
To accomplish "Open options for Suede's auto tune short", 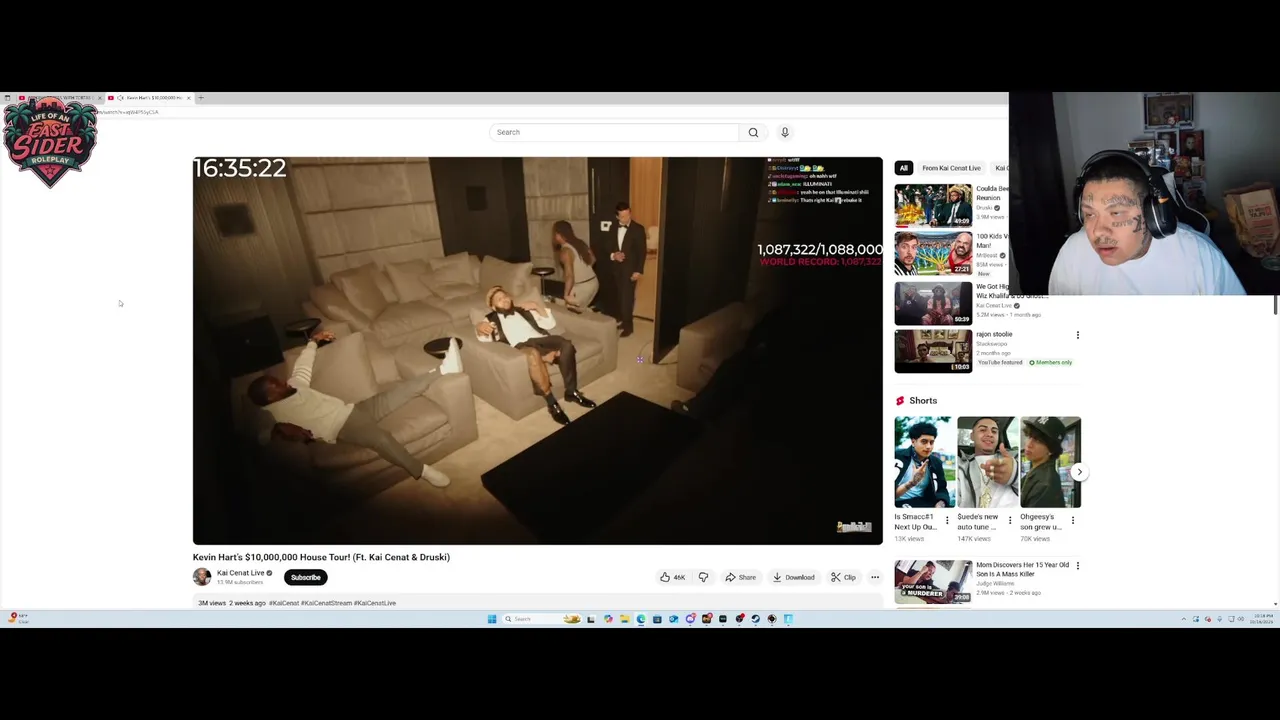I will point(1010,520).
